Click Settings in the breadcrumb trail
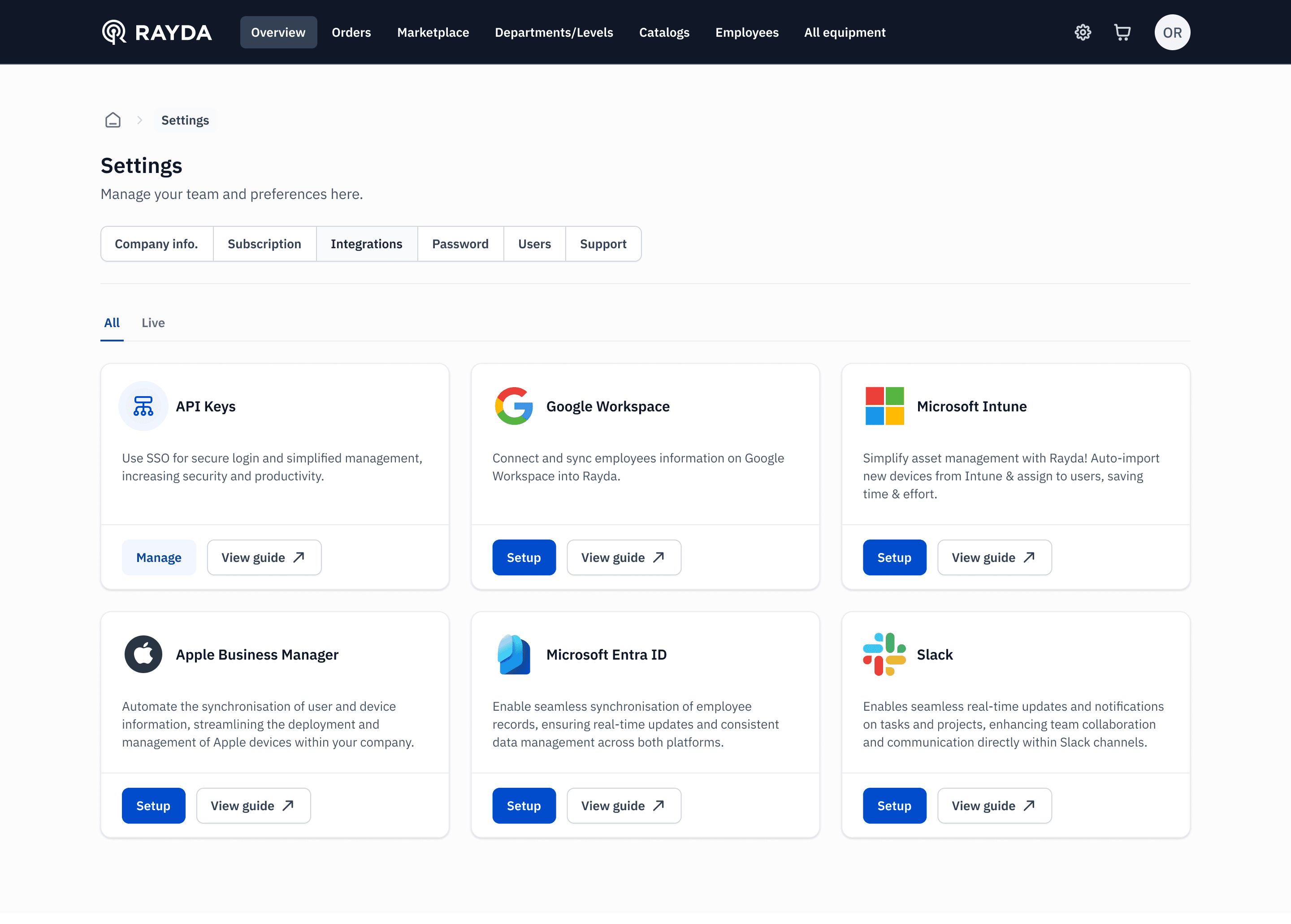 pyautogui.click(x=185, y=120)
